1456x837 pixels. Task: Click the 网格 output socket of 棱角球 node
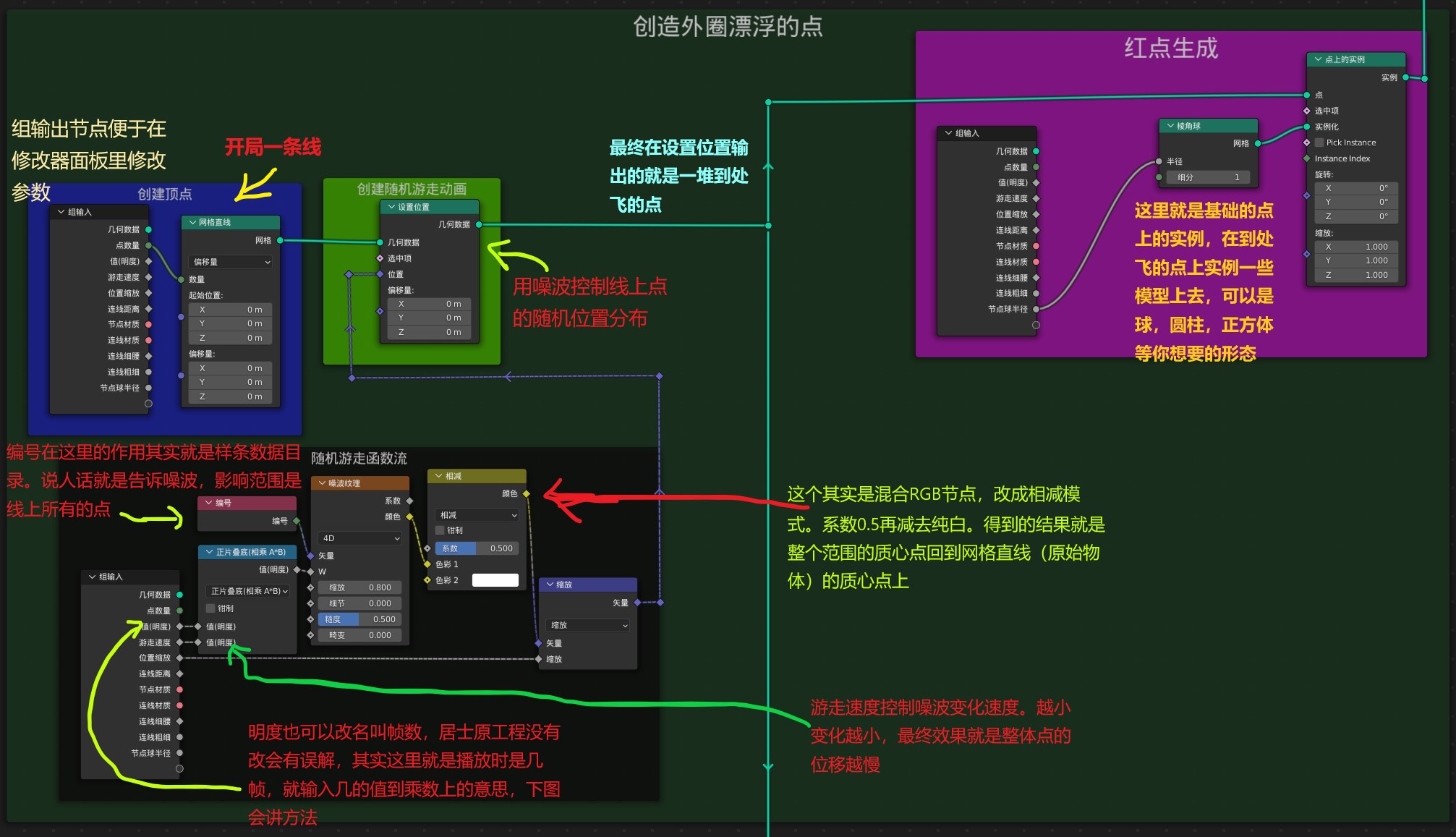[1258, 143]
